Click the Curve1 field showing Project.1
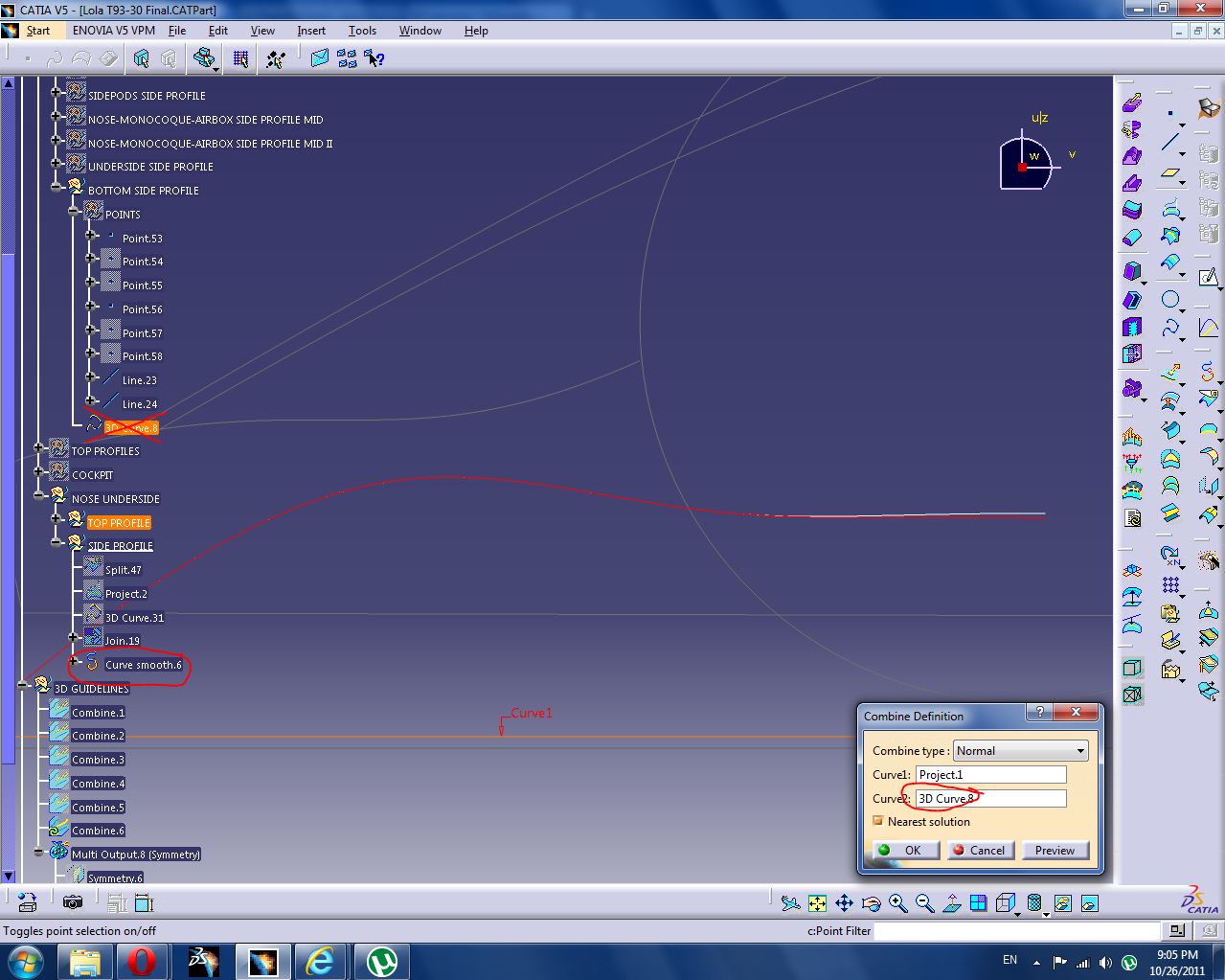Viewport: 1225px width, 980px height. (x=990, y=774)
